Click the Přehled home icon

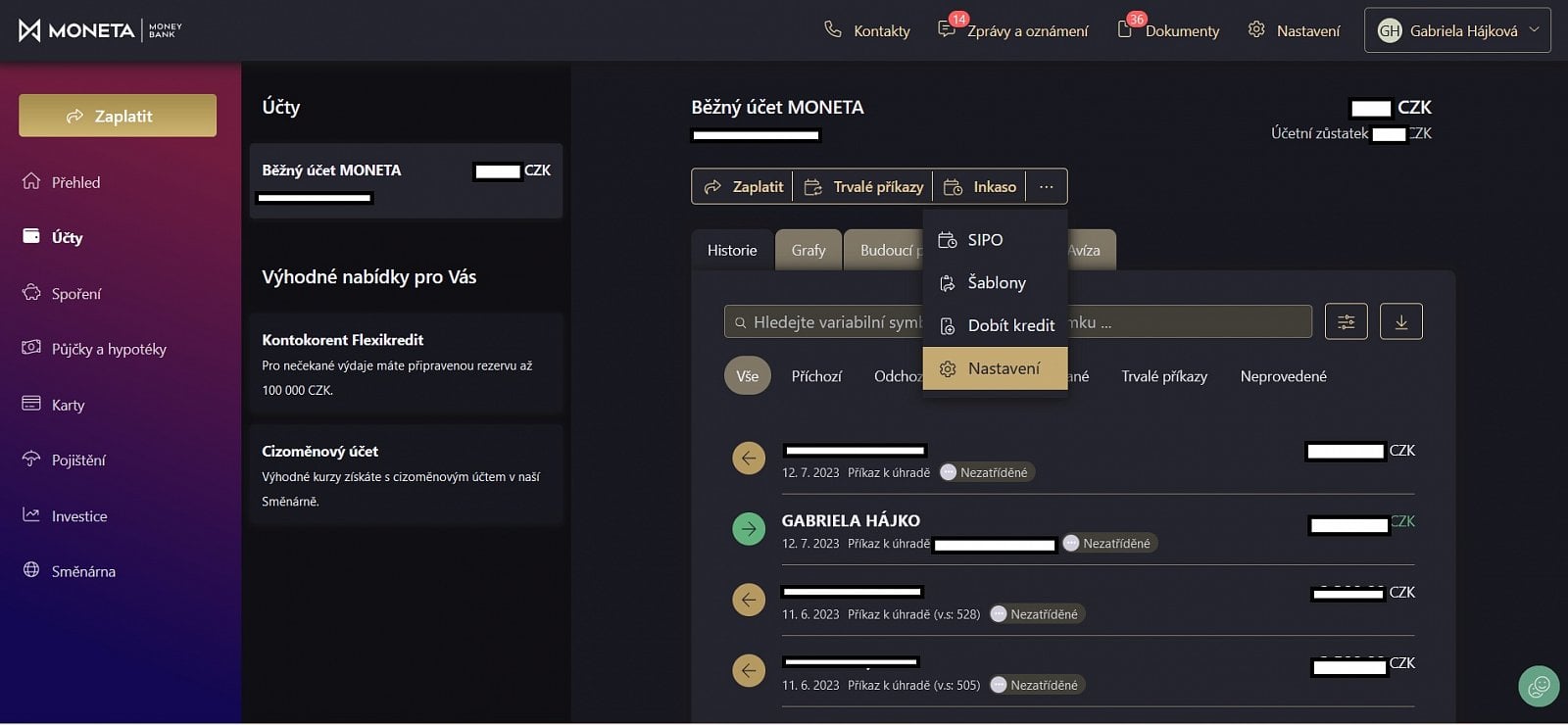[x=31, y=181]
